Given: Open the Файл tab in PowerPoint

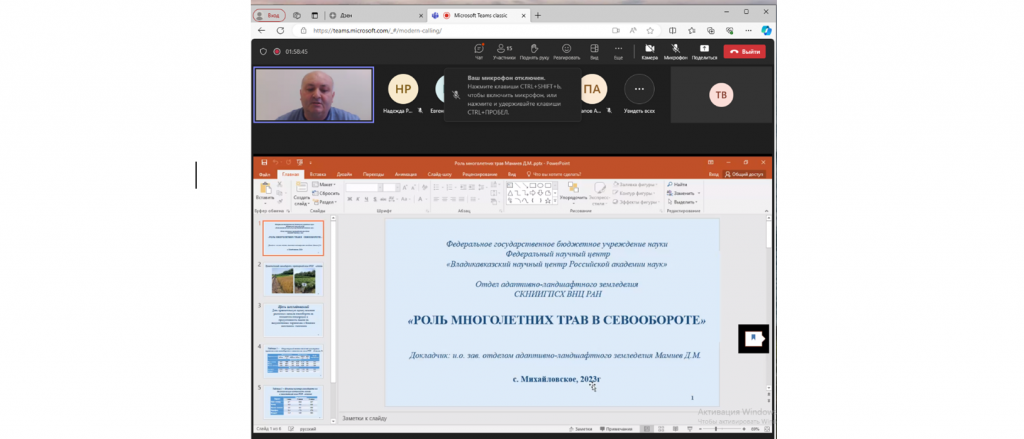Looking at the screenshot, I should click(264, 174).
